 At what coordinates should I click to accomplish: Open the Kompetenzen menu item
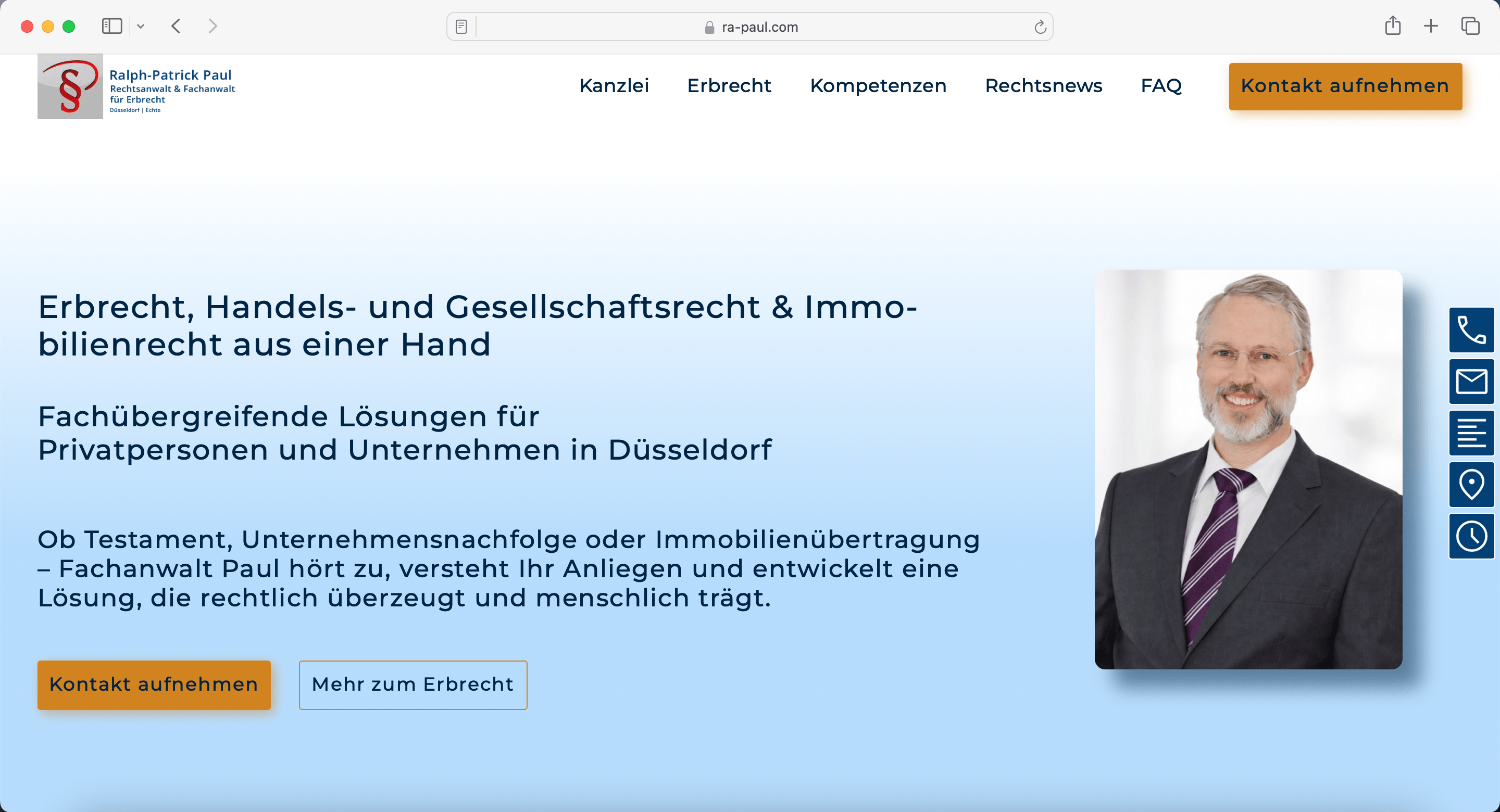[878, 85]
